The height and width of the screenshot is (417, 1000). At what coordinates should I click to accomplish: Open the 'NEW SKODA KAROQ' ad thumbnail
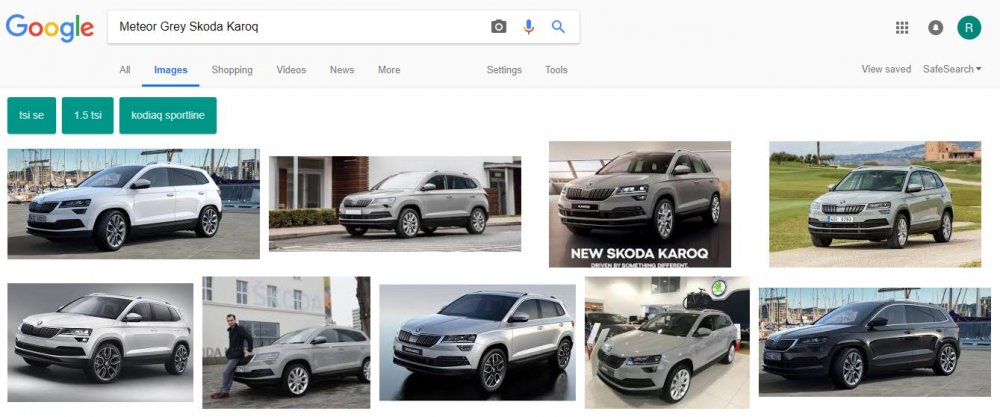click(x=640, y=204)
